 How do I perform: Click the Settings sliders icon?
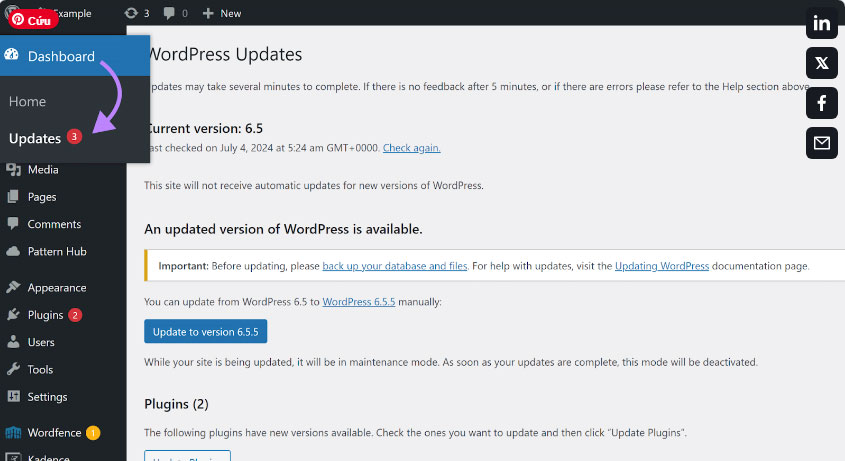tap(13, 396)
